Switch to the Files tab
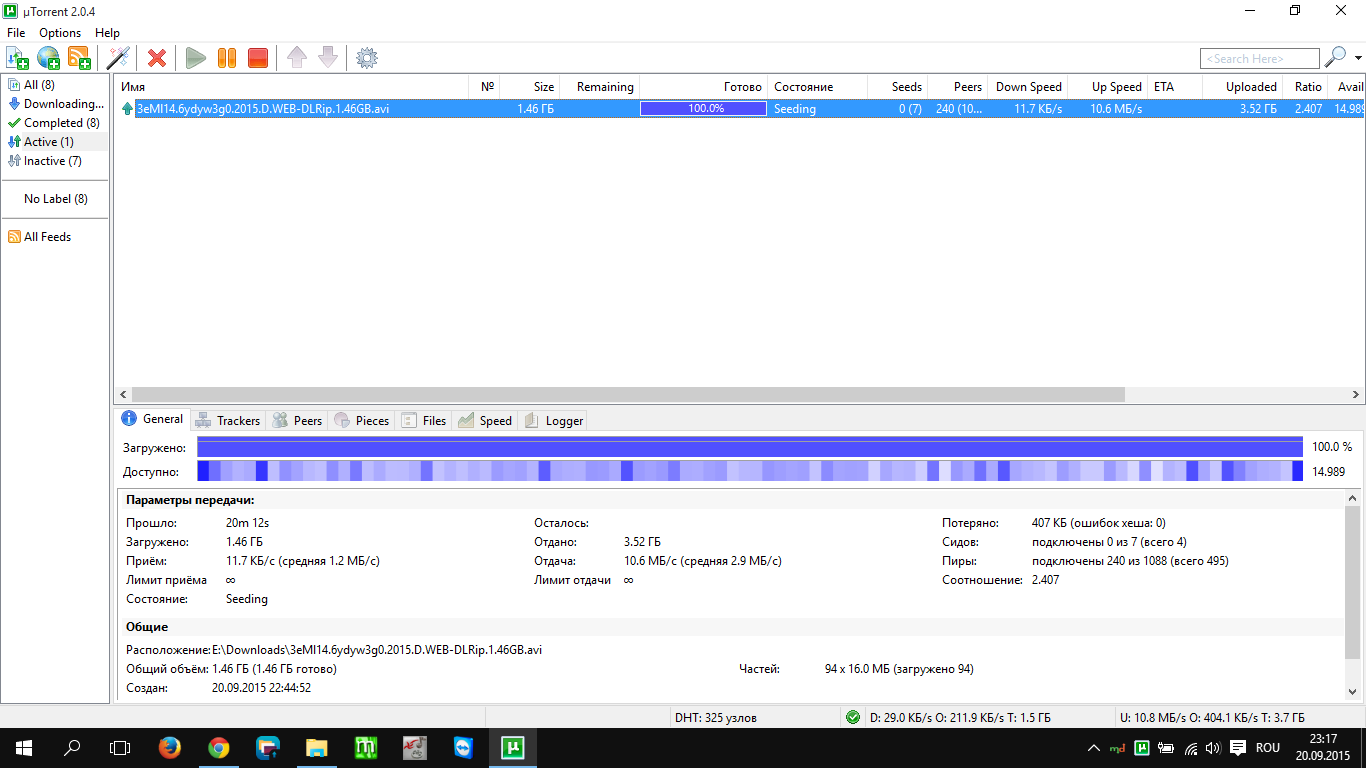Screen dimensions: 1366x768 click(x=423, y=421)
